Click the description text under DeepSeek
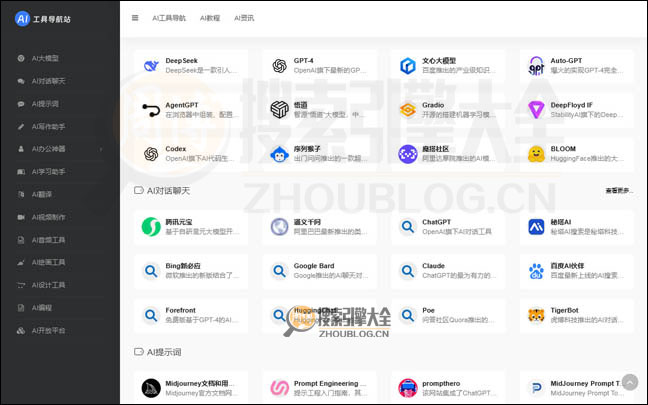 202,71
